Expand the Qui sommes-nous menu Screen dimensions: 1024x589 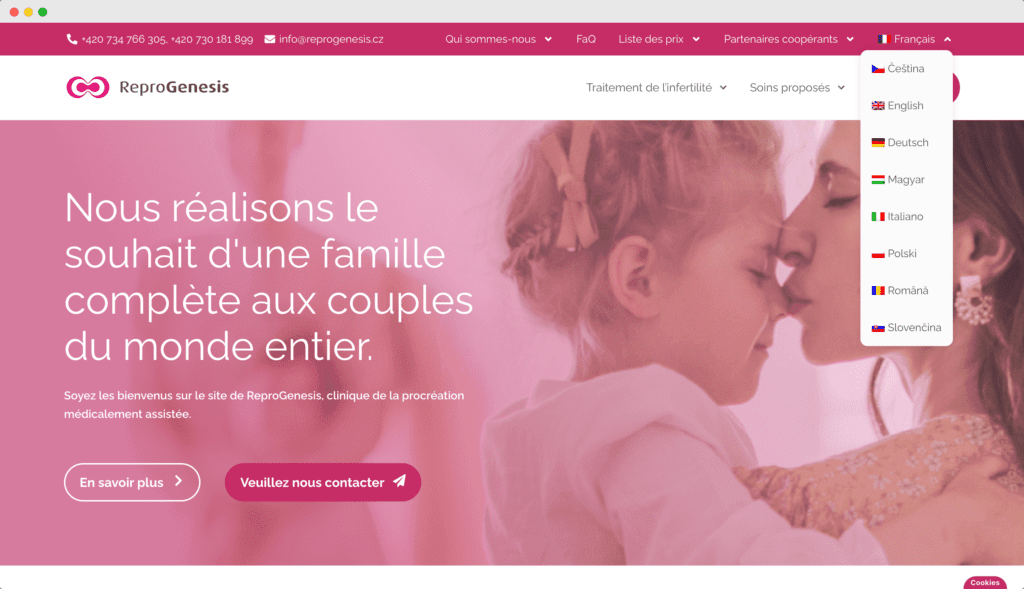(498, 39)
